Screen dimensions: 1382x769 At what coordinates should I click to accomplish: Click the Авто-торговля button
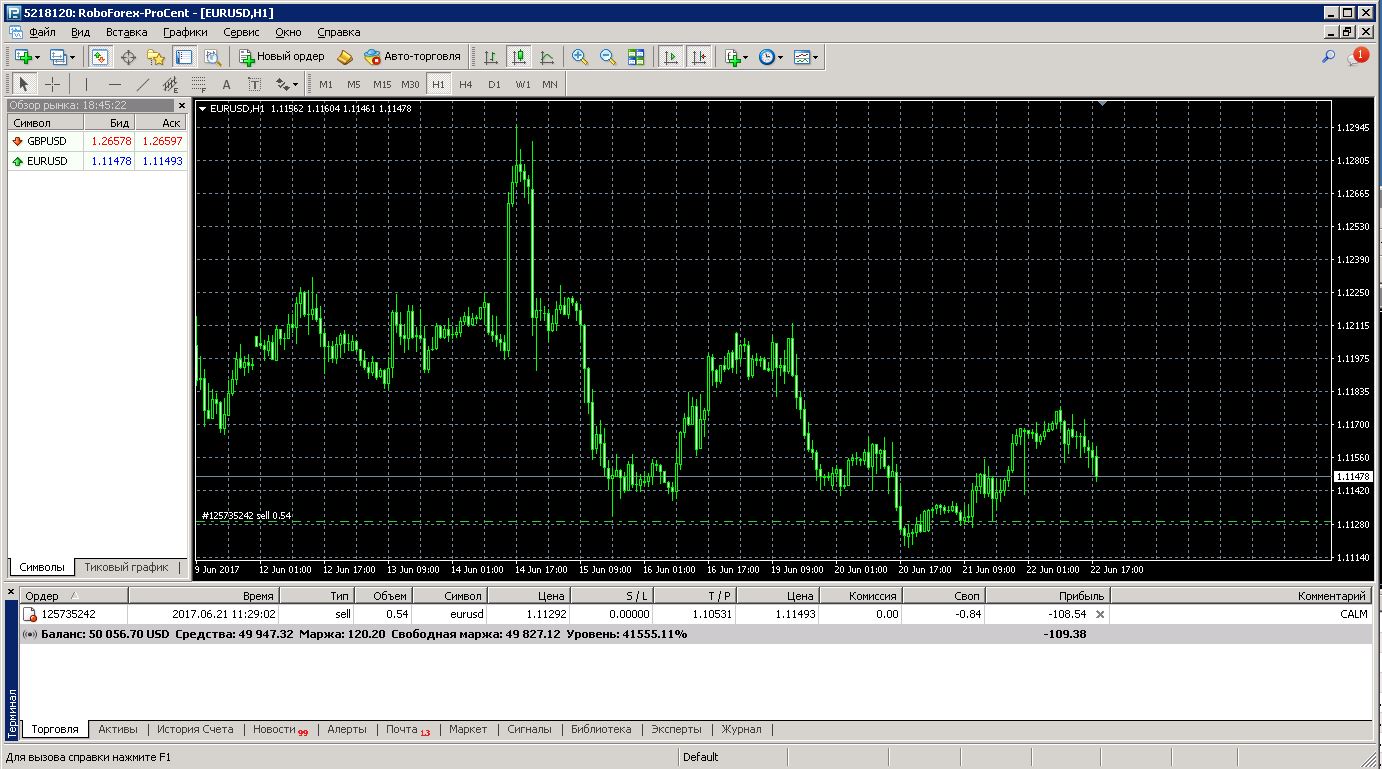412,57
